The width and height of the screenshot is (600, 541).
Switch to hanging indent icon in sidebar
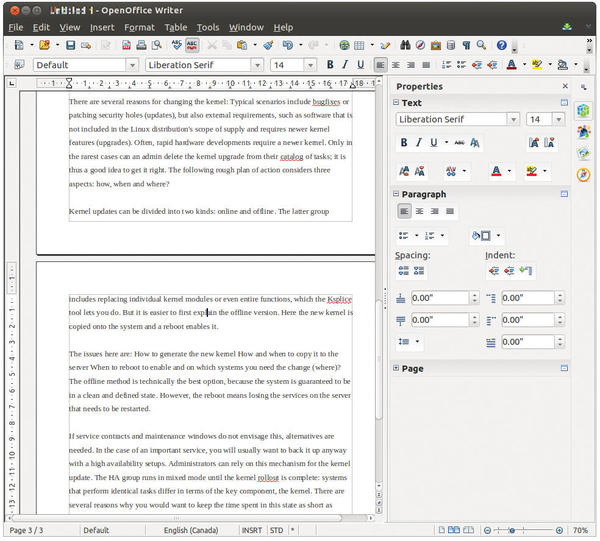tap(526, 271)
